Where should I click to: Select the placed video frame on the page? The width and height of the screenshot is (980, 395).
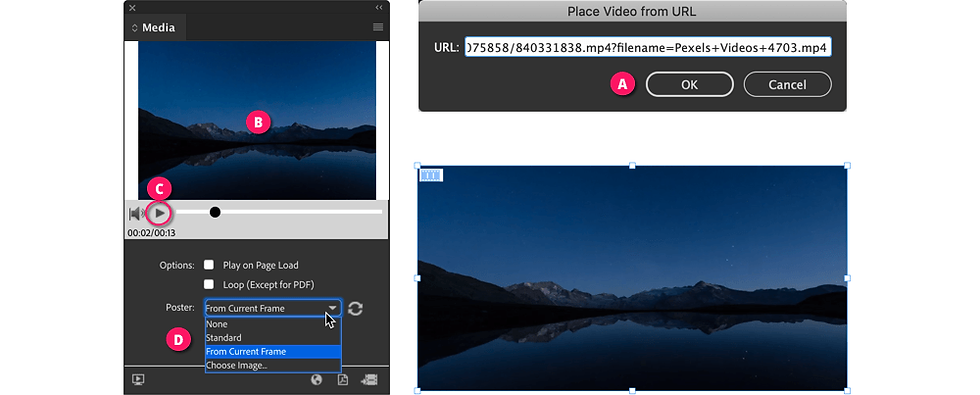[x=632, y=278]
